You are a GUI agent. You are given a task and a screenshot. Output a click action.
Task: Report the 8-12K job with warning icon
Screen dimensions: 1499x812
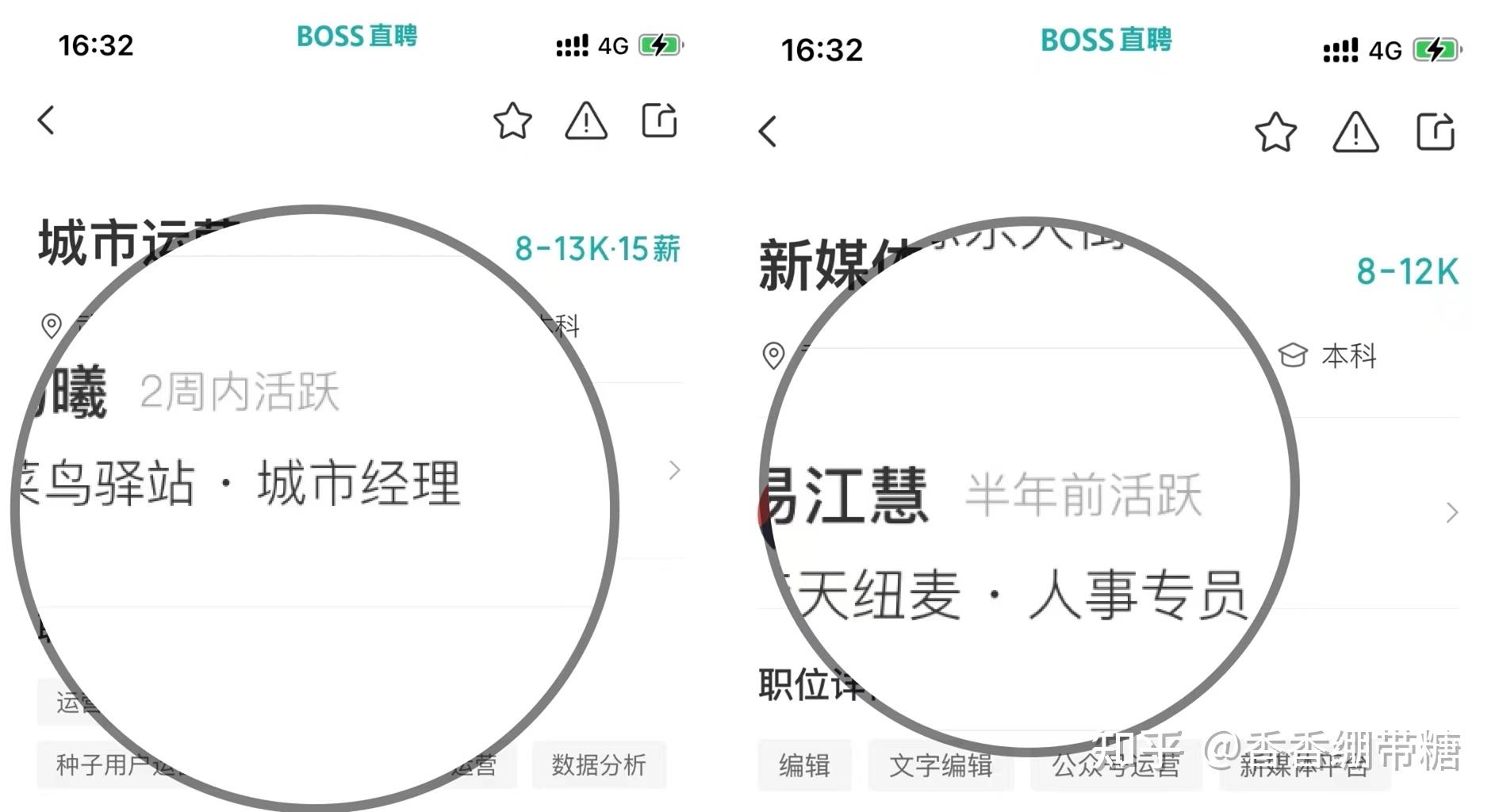(x=1355, y=132)
